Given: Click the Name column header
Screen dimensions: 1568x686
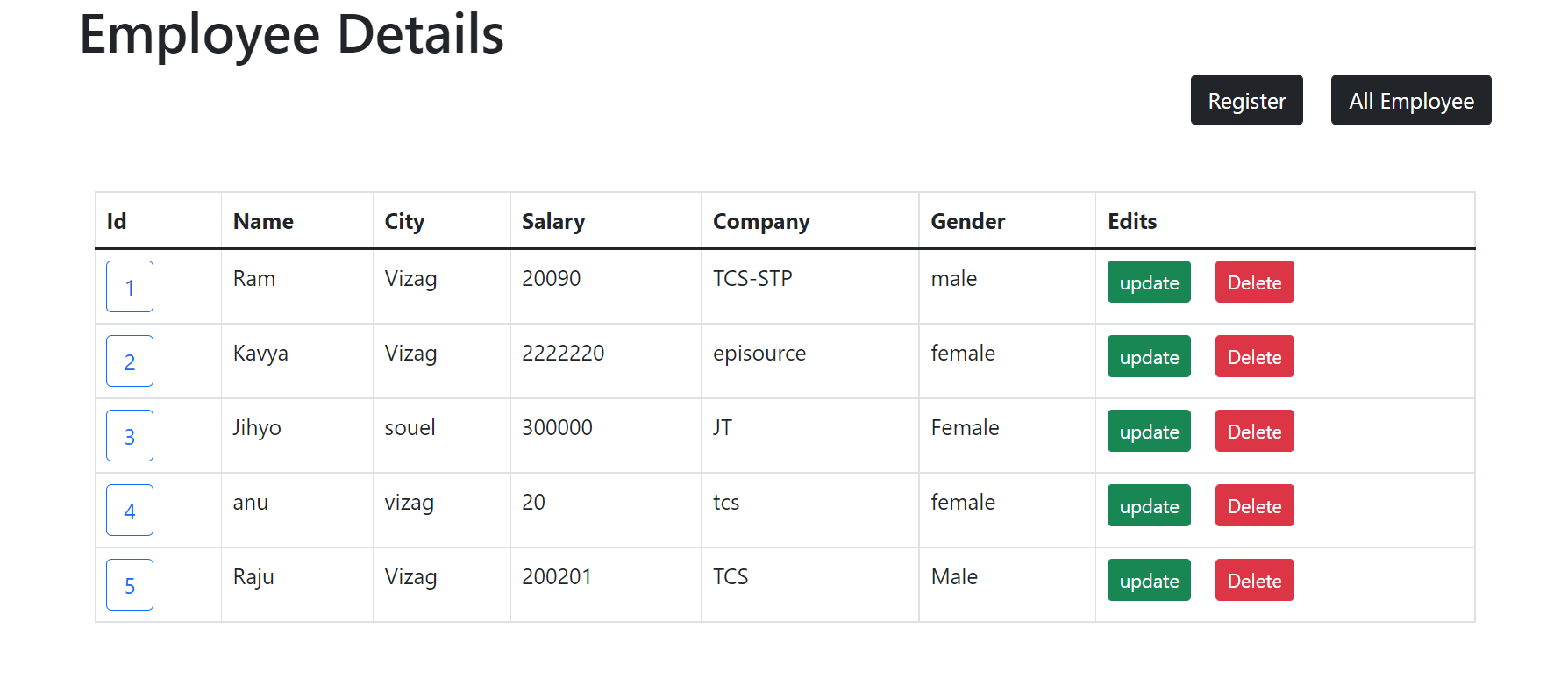Looking at the screenshot, I should point(262,221).
